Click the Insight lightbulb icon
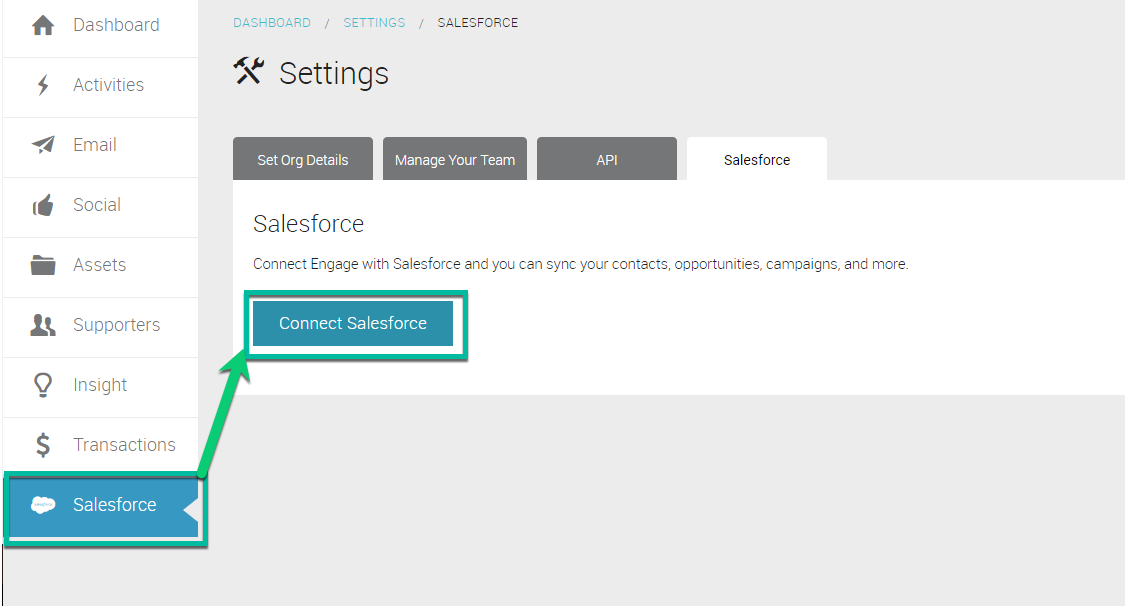The image size is (1125, 606). [x=43, y=385]
